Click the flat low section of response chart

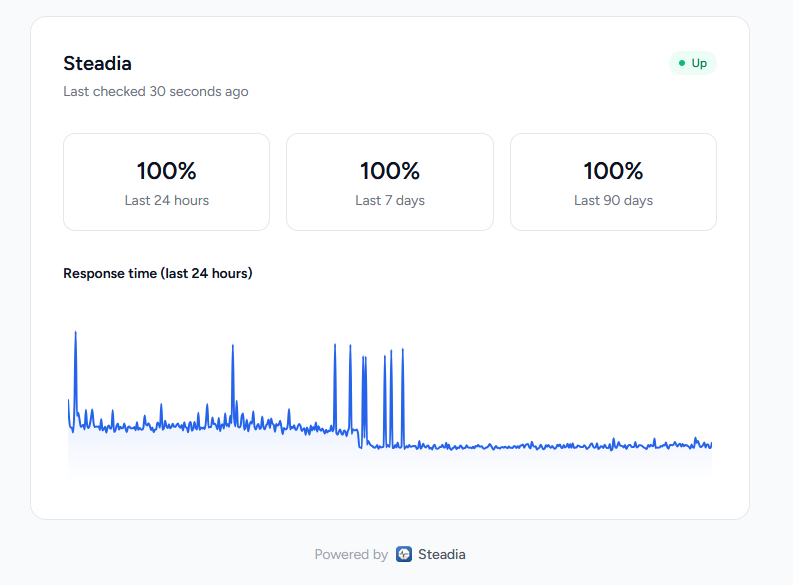click(x=556, y=446)
